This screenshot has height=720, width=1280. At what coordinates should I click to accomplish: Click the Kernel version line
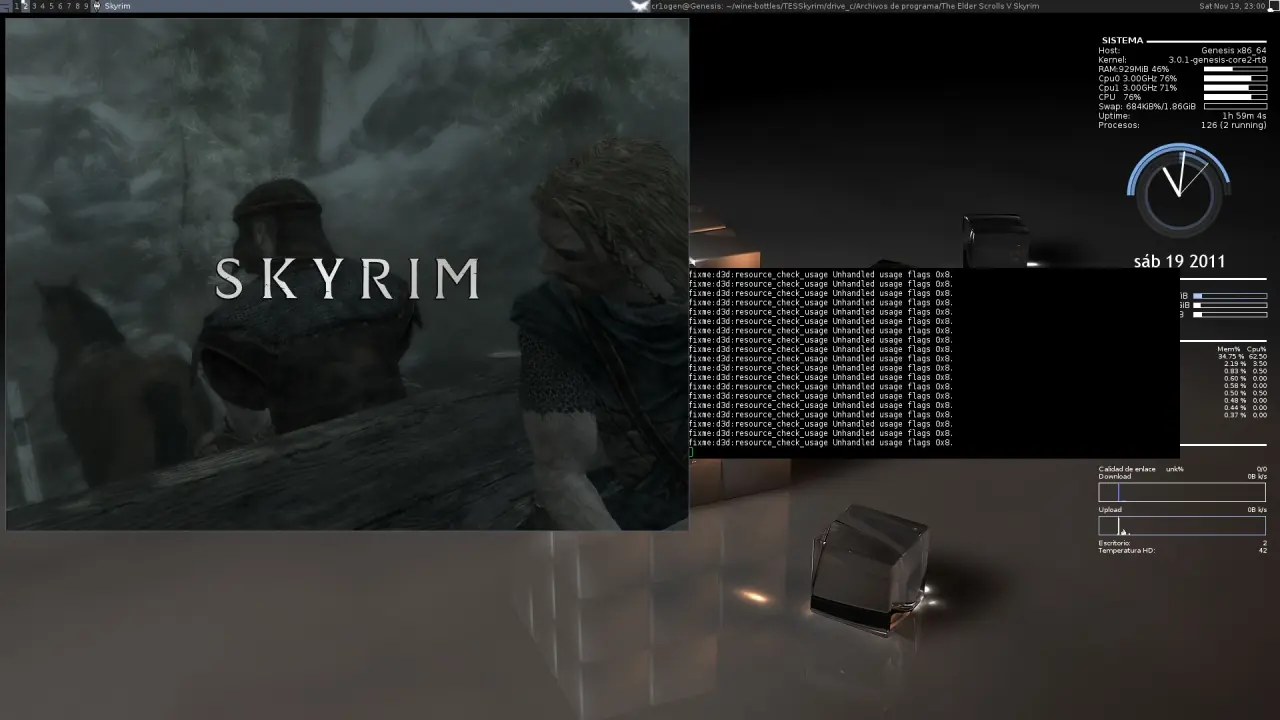click(x=1182, y=60)
